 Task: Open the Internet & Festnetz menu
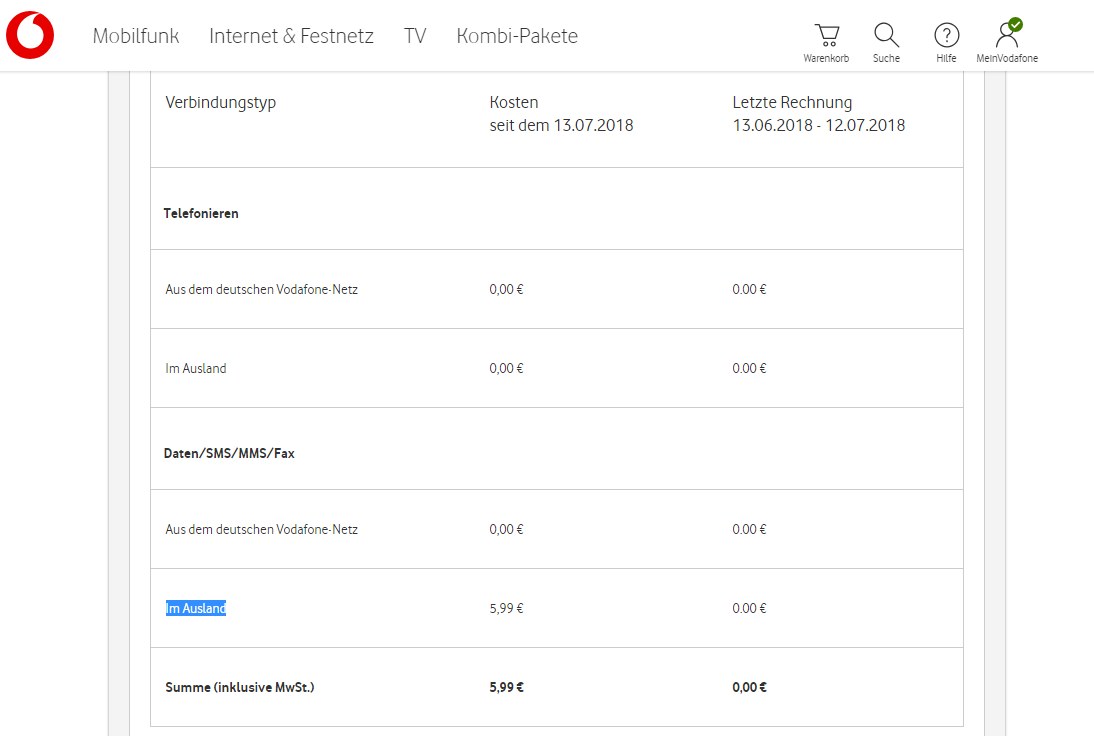click(291, 36)
